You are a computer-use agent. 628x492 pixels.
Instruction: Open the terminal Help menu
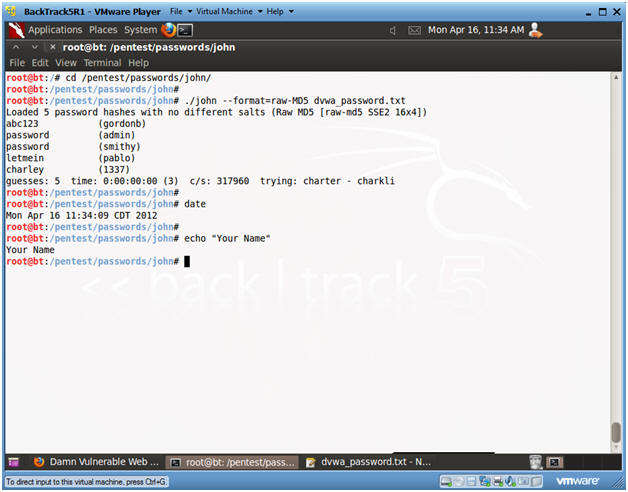139,63
